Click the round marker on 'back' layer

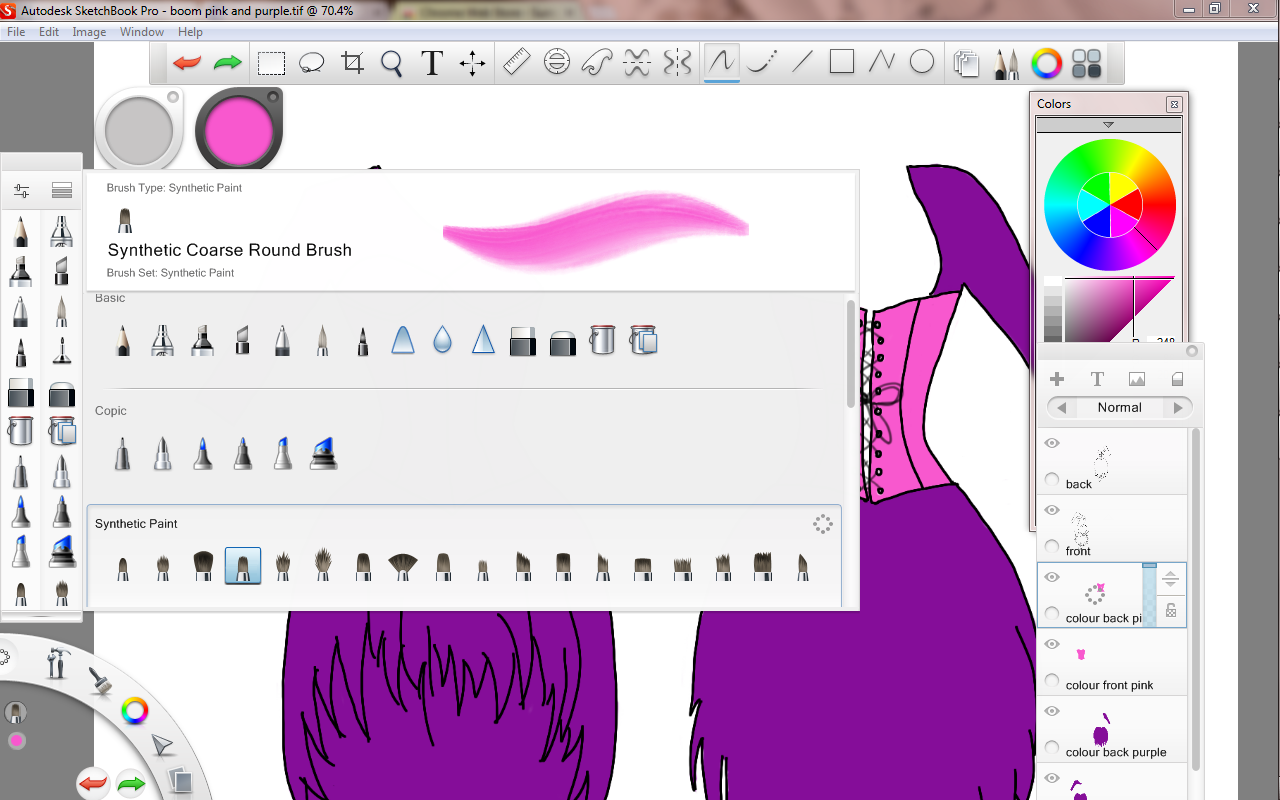[x=1052, y=480]
